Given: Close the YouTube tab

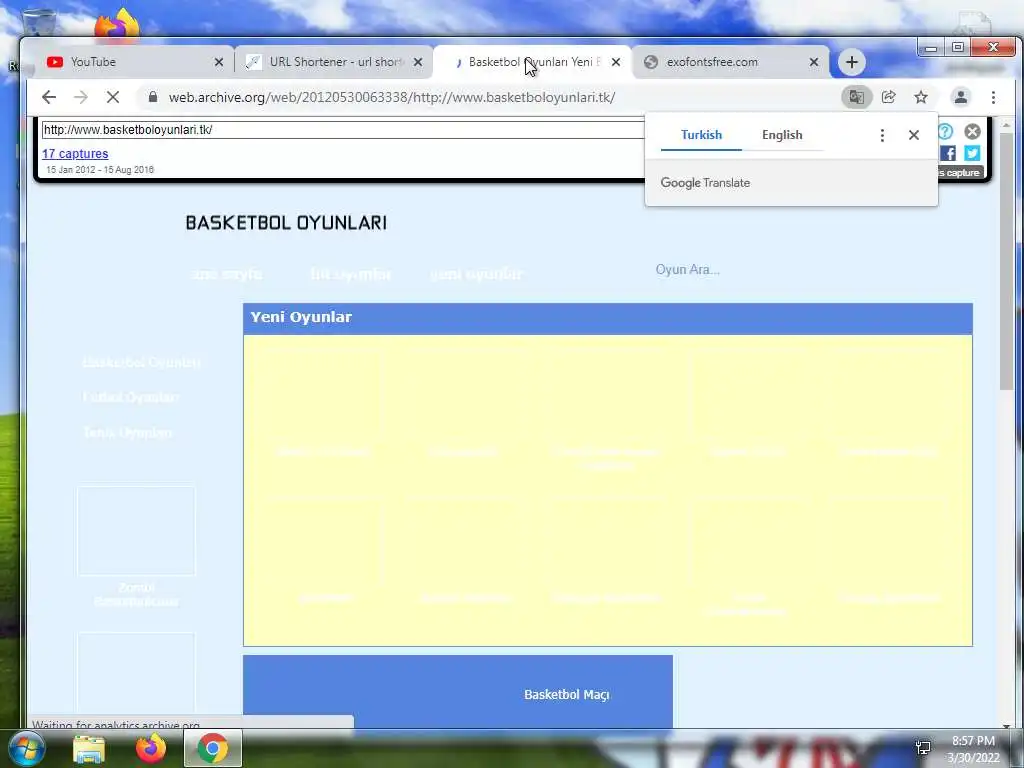Looking at the screenshot, I should [219, 62].
